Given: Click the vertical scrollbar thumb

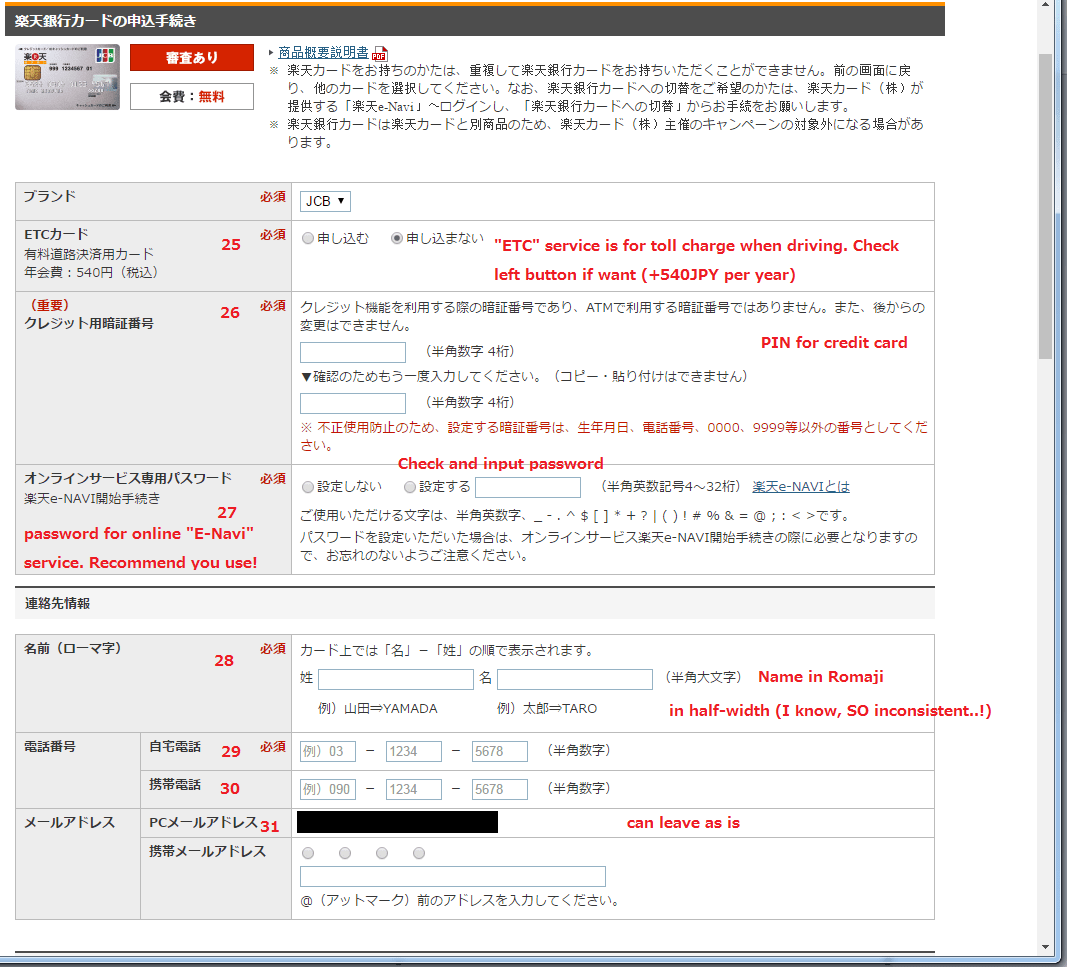Looking at the screenshot, I should pos(1045,206).
